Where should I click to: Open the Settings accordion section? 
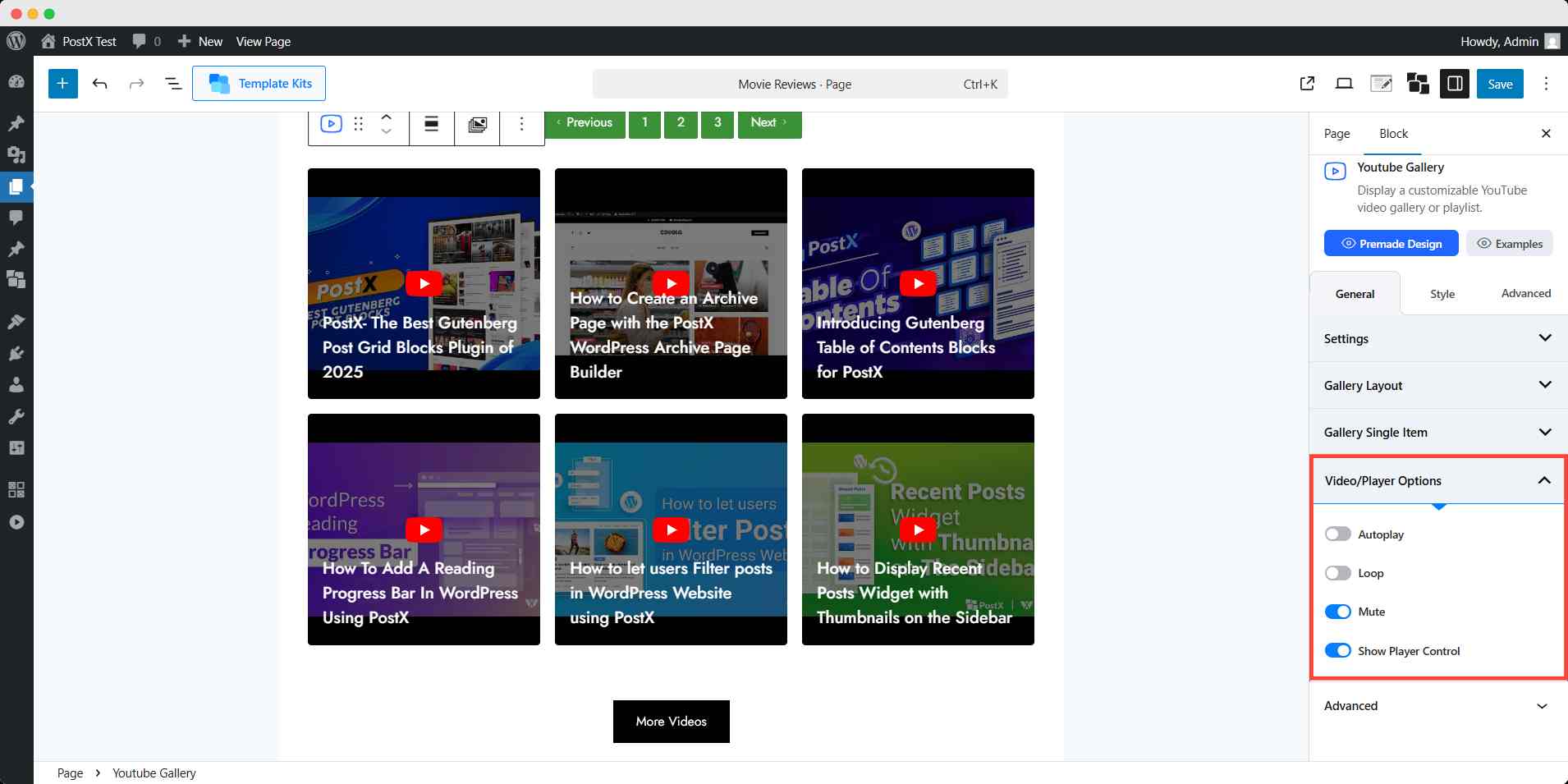click(x=1435, y=338)
